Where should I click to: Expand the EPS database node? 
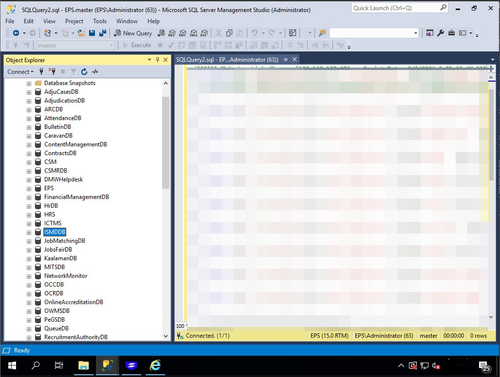point(29,188)
